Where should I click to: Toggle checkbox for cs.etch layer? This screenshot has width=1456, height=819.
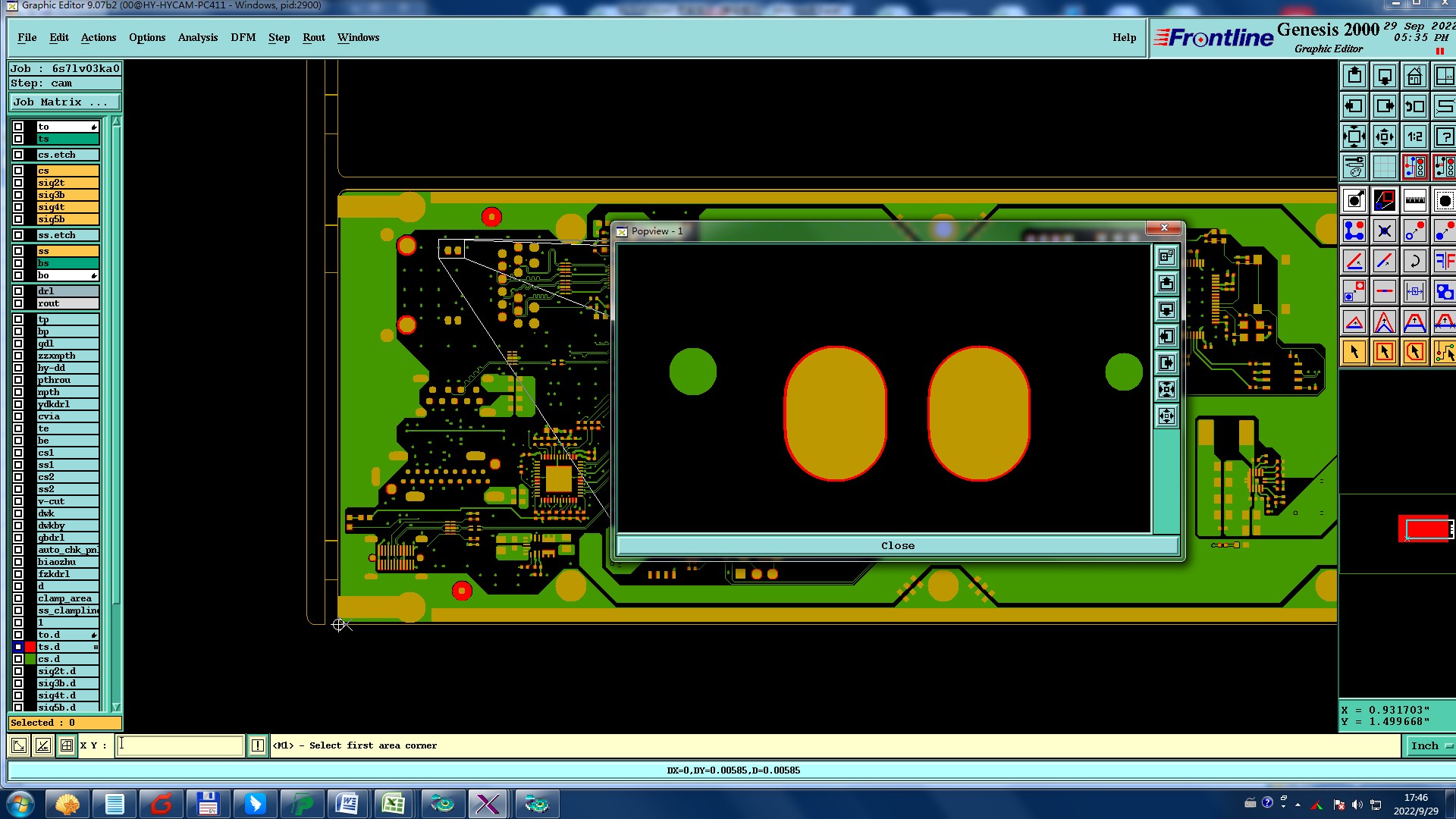[18, 155]
